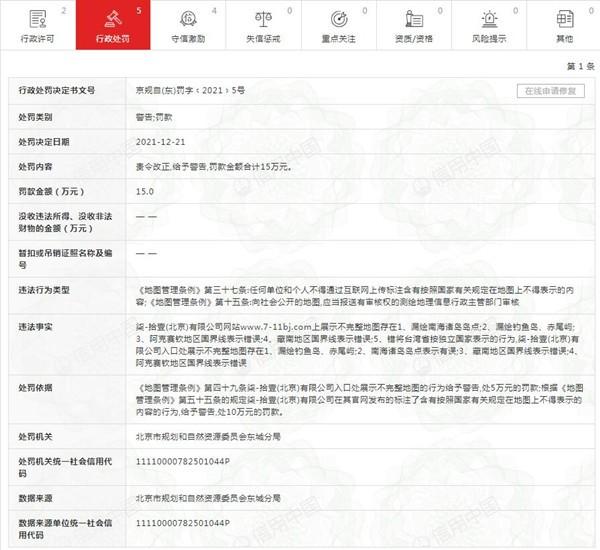Image resolution: width=600 pixels, height=550 pixels.
Task: Open the 资质/资格 tab label
Action: point(414,39)
